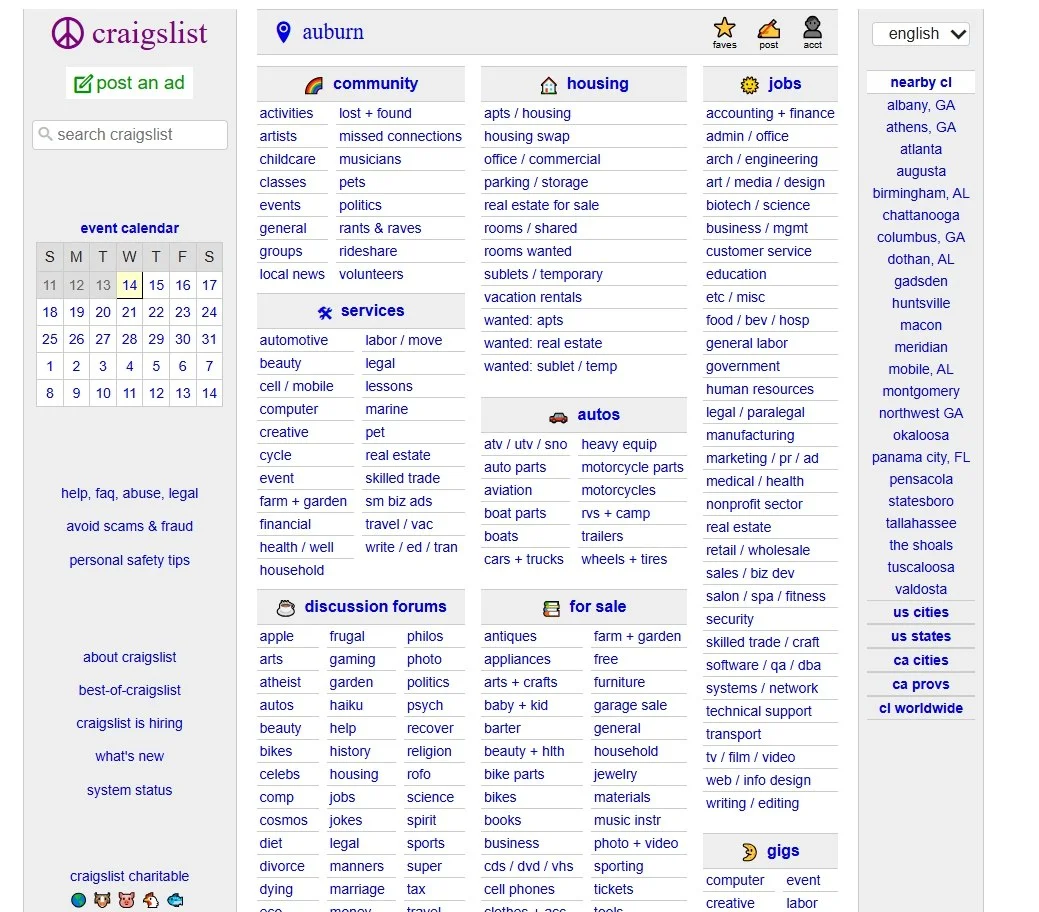This screenshot has width=1039, height=912.
Task: Go to software / qa / dba jobs
Action: [763, 665]
